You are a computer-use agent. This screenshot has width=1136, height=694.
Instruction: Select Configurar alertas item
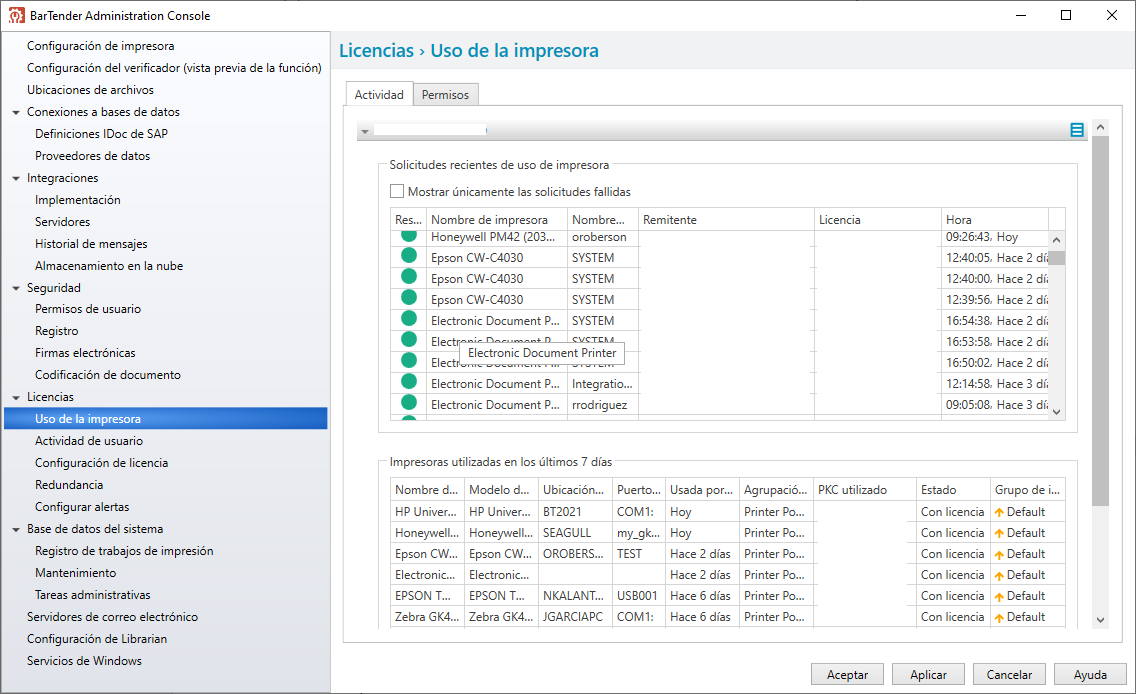point(82,507)
